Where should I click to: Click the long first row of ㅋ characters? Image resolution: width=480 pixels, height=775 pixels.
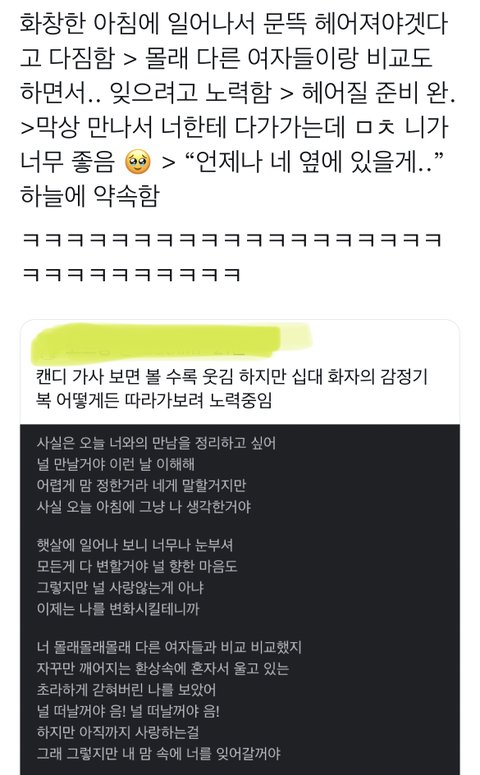tap(232, 240)
